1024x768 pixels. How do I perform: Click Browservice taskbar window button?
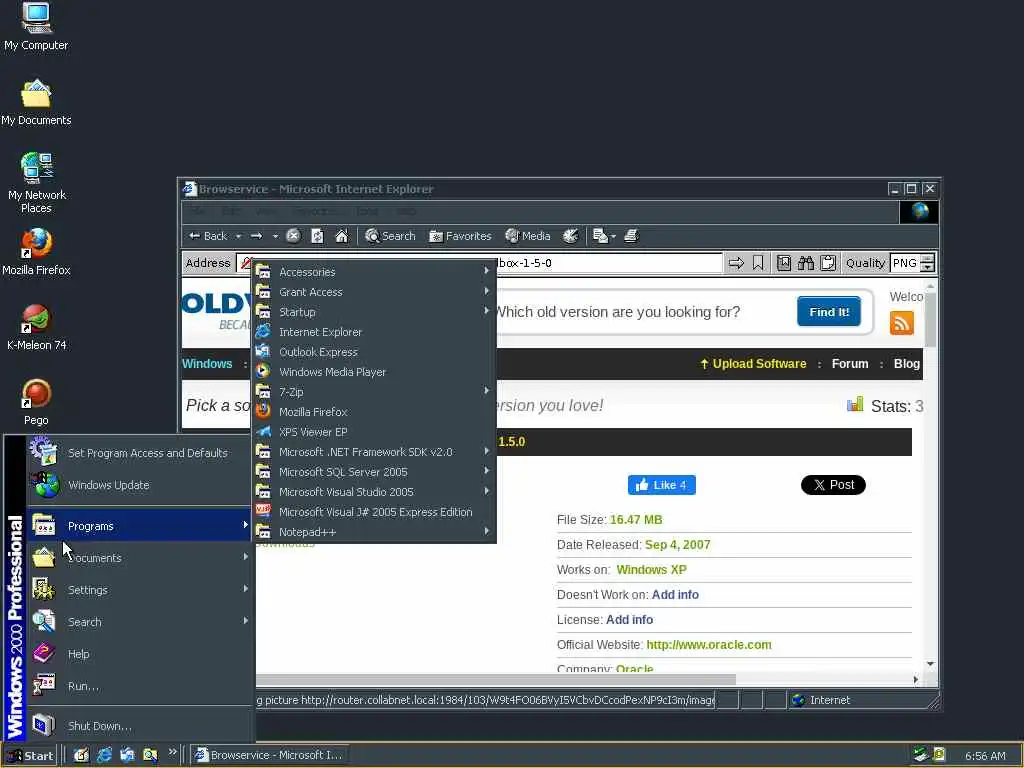(268, 755)
